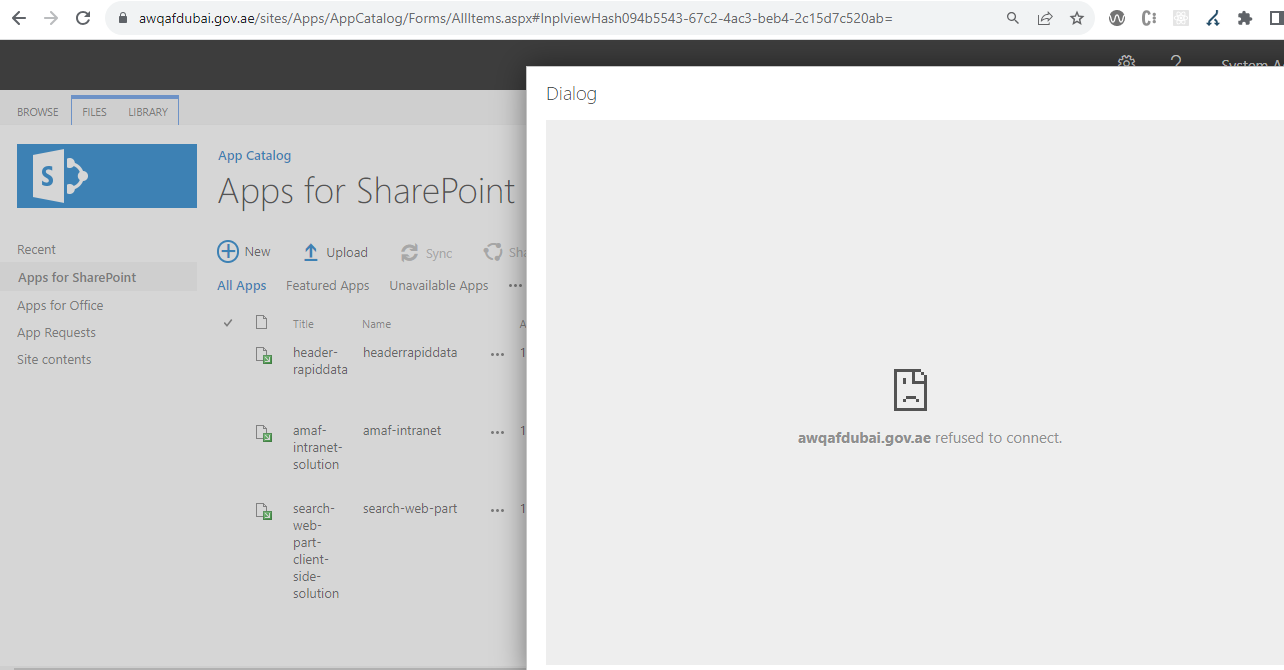Viewport: 1284px width, 670px height.
Task: Open ellipsis menu for headerrapiddata
Action: 497,354
